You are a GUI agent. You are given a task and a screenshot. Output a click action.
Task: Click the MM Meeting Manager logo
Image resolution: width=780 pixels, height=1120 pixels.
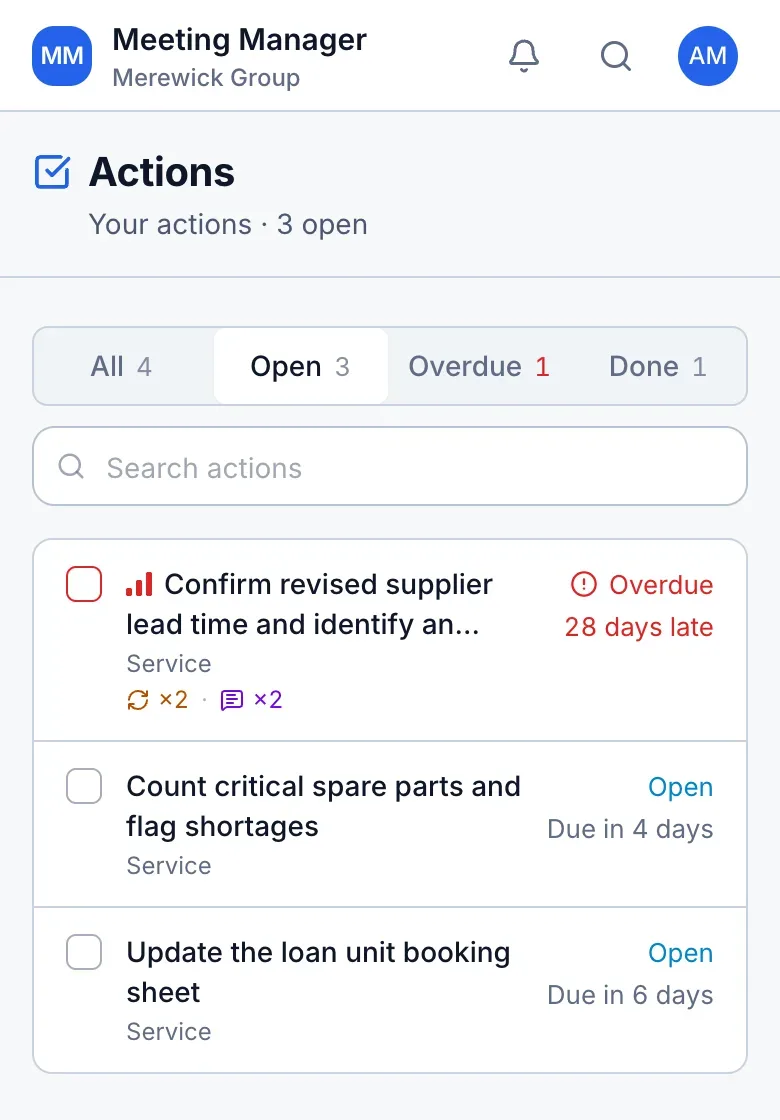(62, 56)
